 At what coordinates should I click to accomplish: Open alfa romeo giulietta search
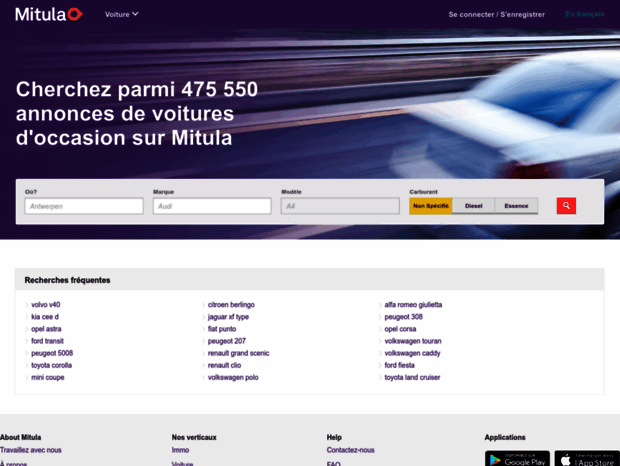413,305
